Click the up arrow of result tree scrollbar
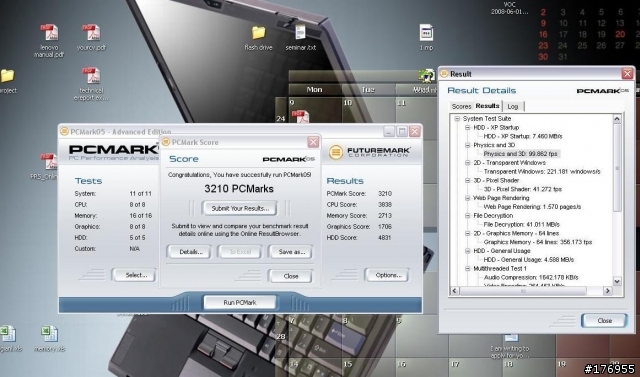This screenshot has width=640, height=377. click(617, 119)
